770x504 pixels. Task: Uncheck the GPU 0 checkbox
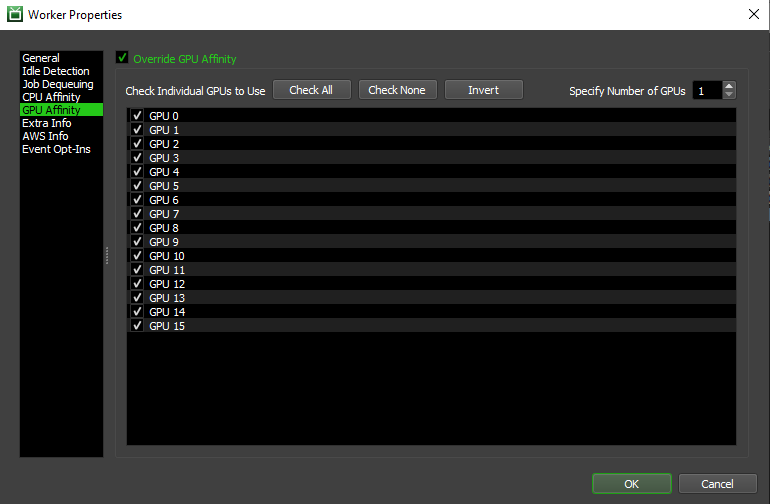pos(137,116)
